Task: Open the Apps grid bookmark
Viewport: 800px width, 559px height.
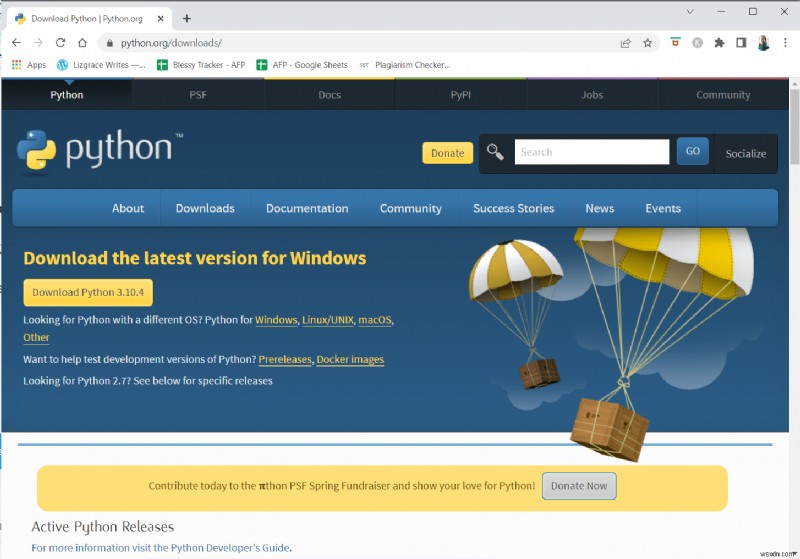Action: point(29,65)
